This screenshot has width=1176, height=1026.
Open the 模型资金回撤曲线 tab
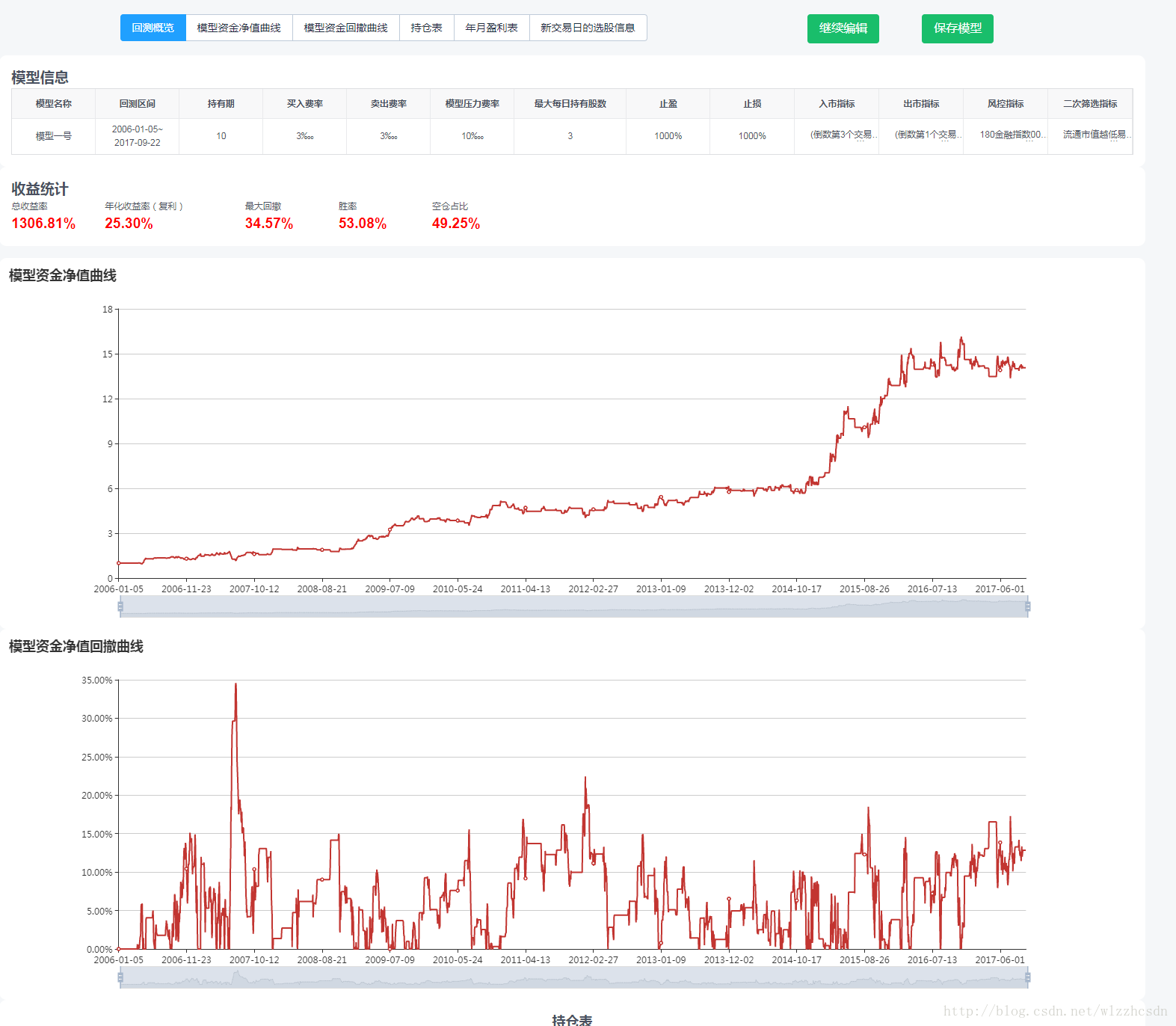(x=346, y=28)
